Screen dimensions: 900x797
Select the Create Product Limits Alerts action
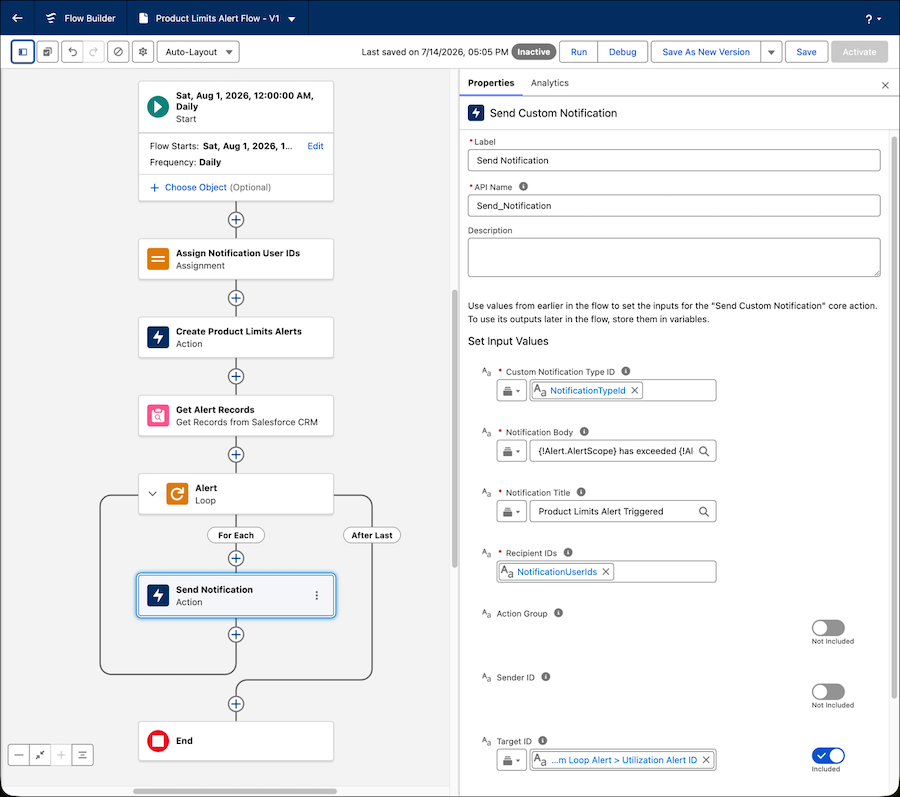[x=236, y=337]
